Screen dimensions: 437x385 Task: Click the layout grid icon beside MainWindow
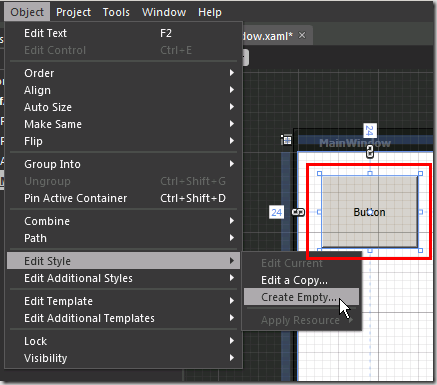[x=286, y=140]
